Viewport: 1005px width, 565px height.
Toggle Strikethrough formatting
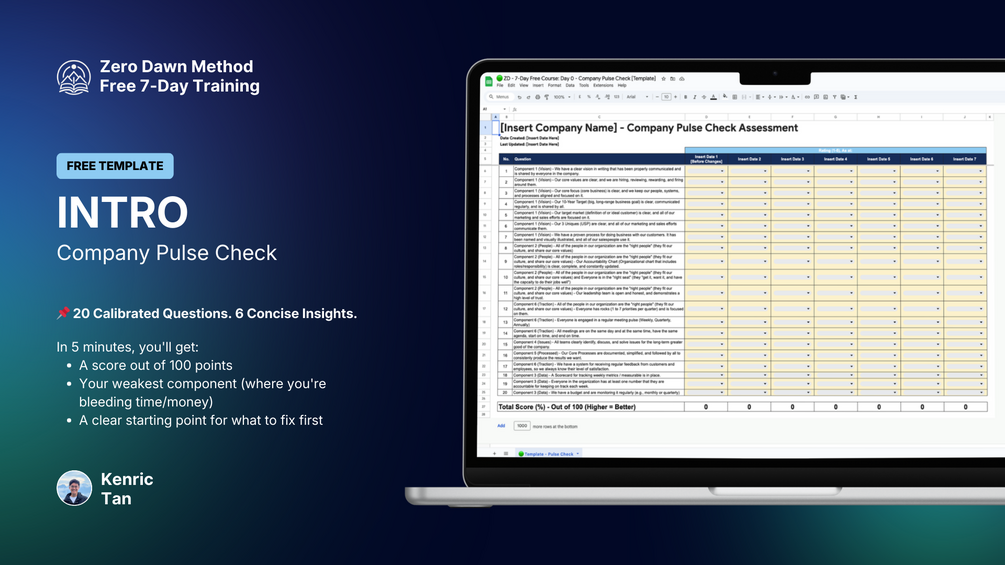[704, 97]
